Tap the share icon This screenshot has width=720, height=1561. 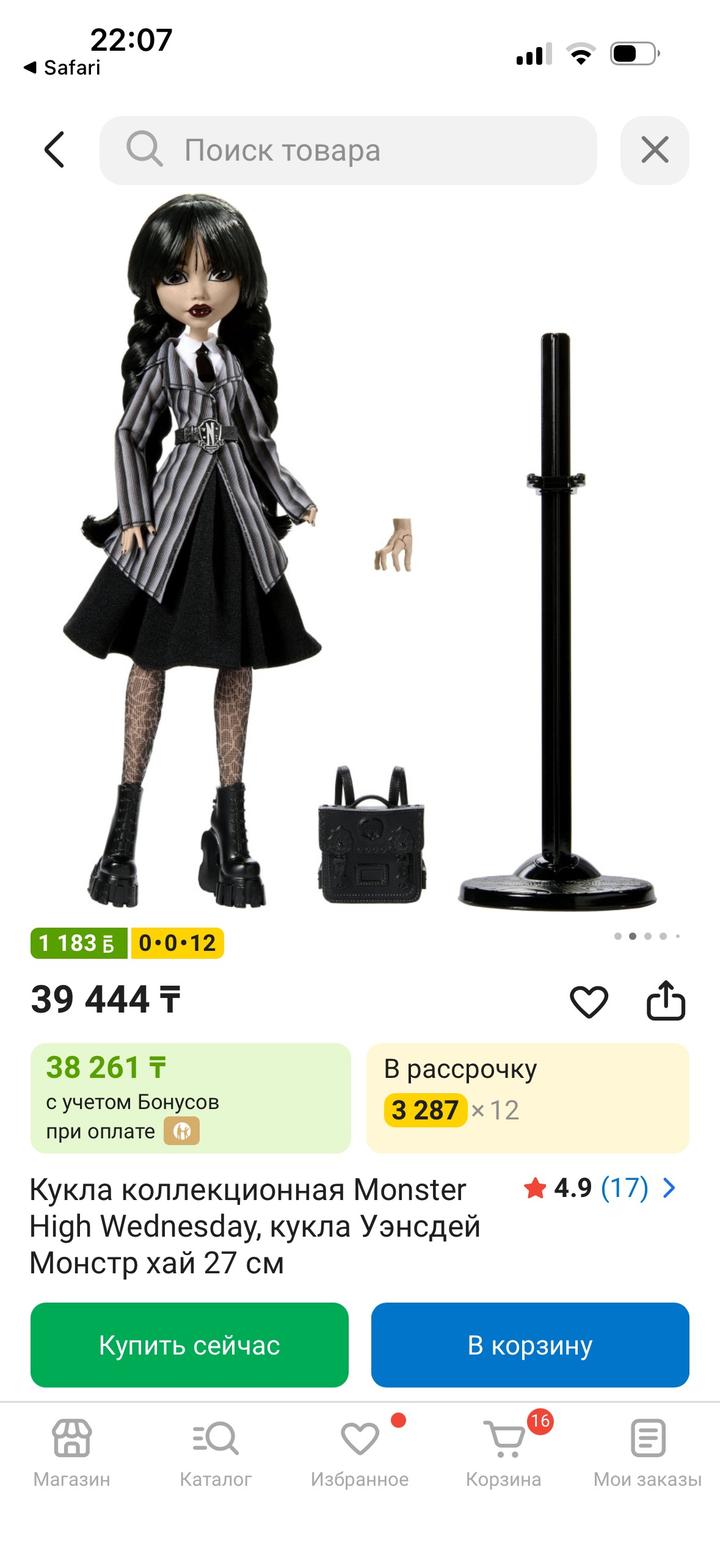666,1000
